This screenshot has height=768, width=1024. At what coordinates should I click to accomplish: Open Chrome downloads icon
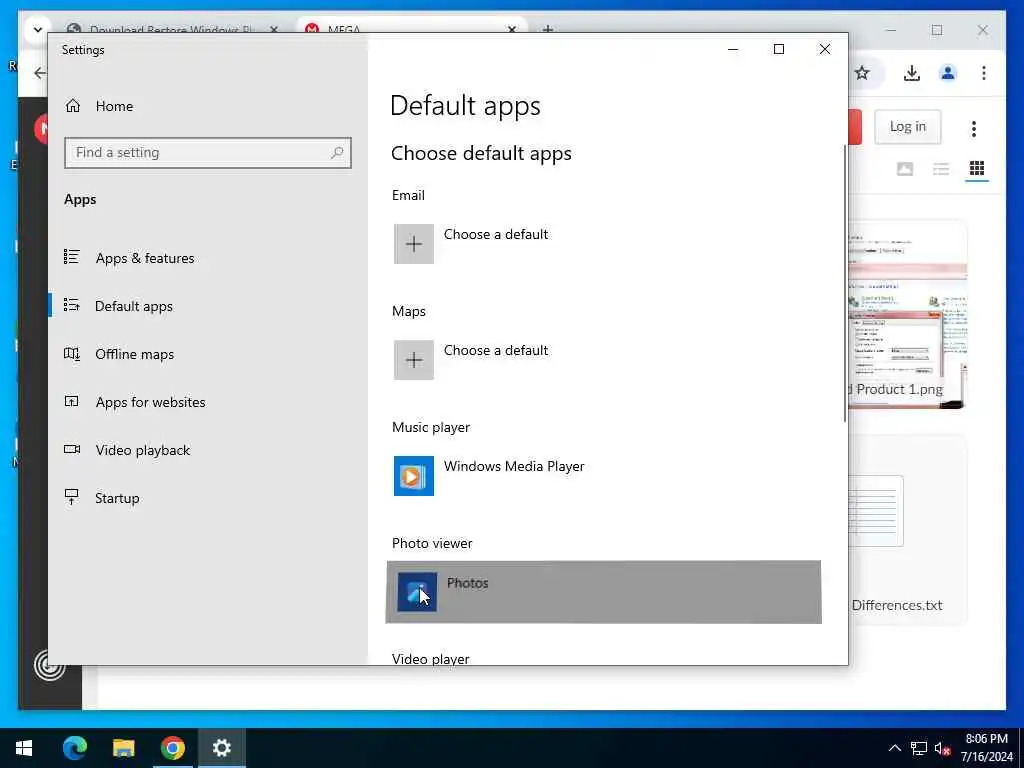(x=912, y=72)
